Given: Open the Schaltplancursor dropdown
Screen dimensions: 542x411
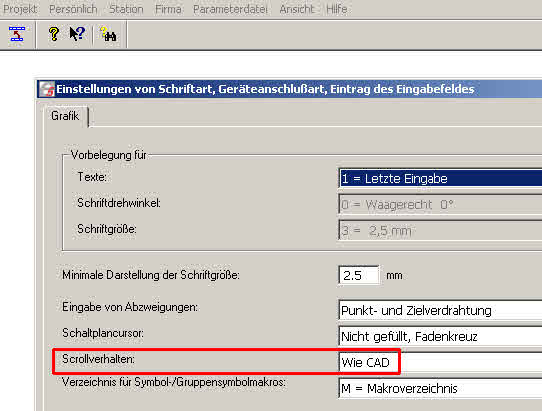Looking at the screenshot, I should 440,336.
